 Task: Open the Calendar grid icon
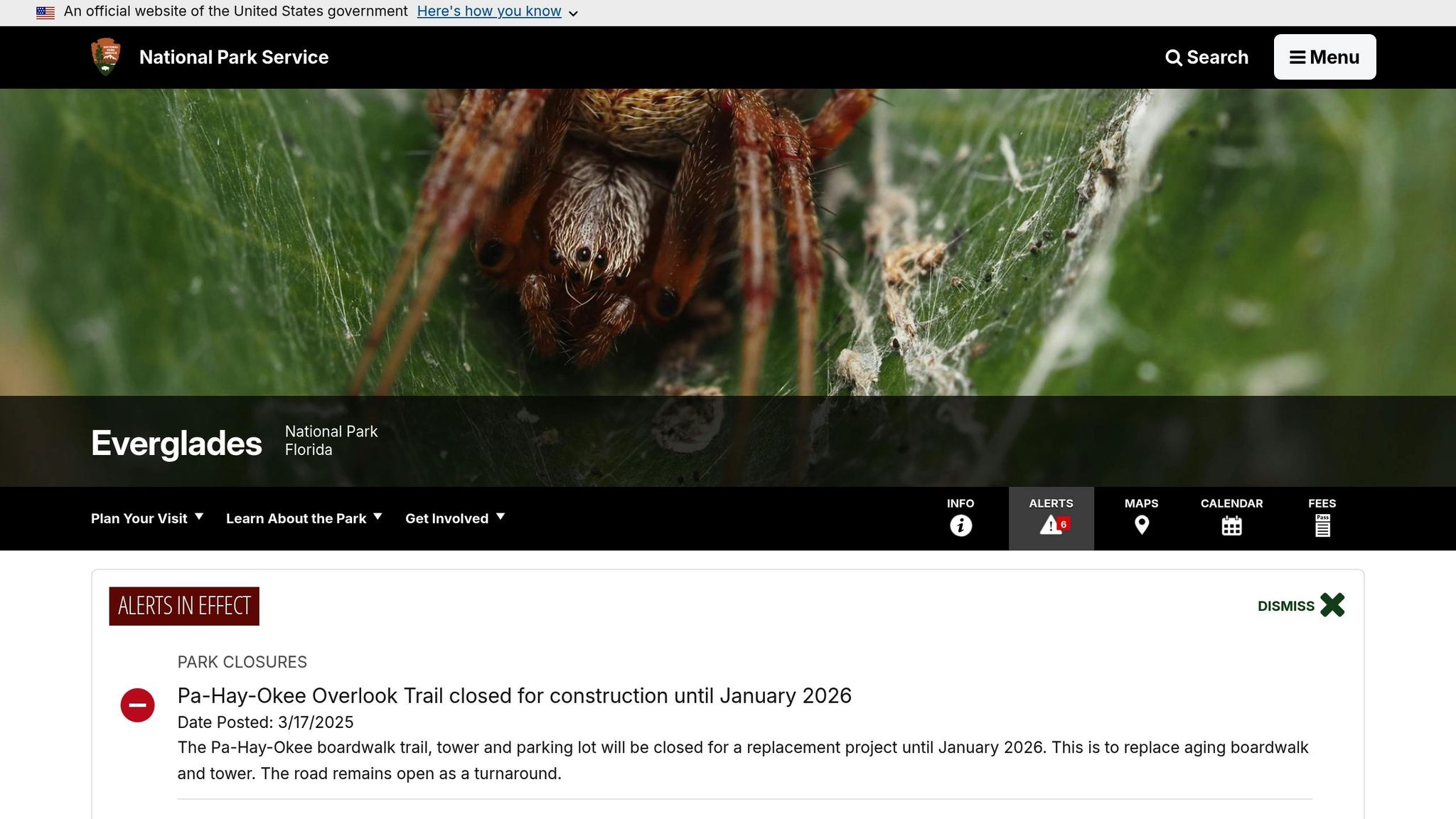1231,525
